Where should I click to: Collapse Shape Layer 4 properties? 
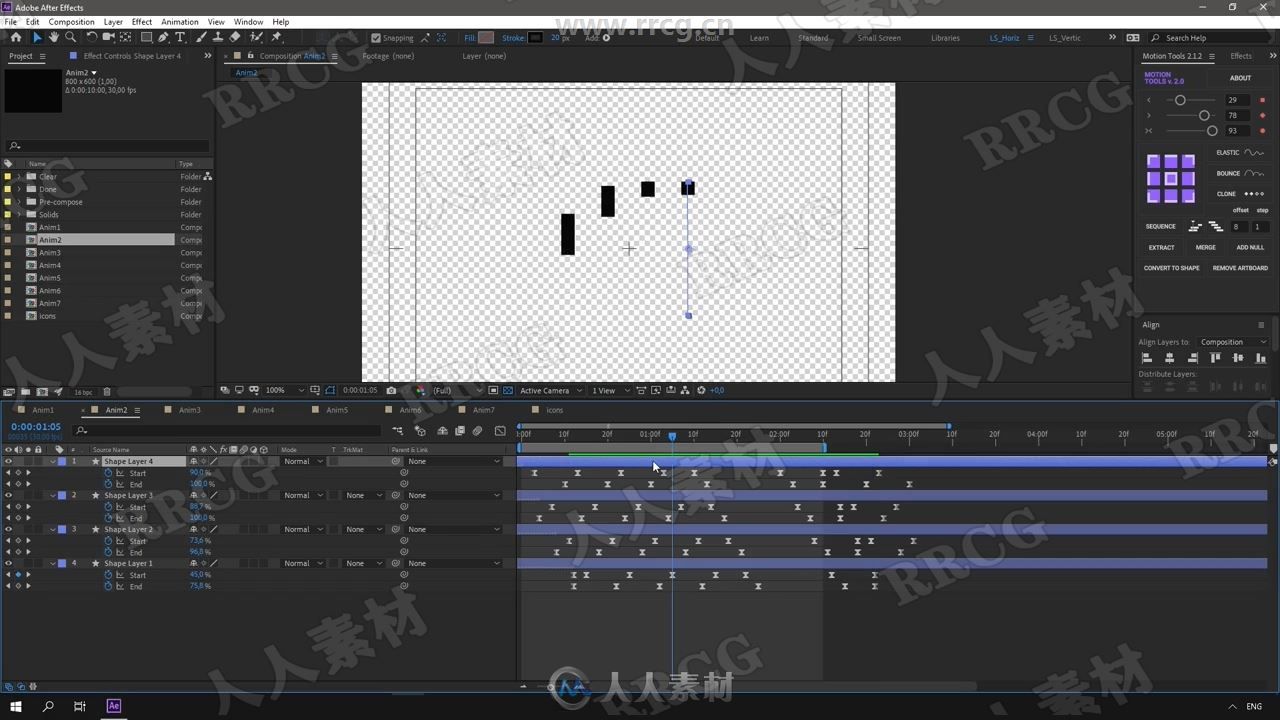[53, 461]
